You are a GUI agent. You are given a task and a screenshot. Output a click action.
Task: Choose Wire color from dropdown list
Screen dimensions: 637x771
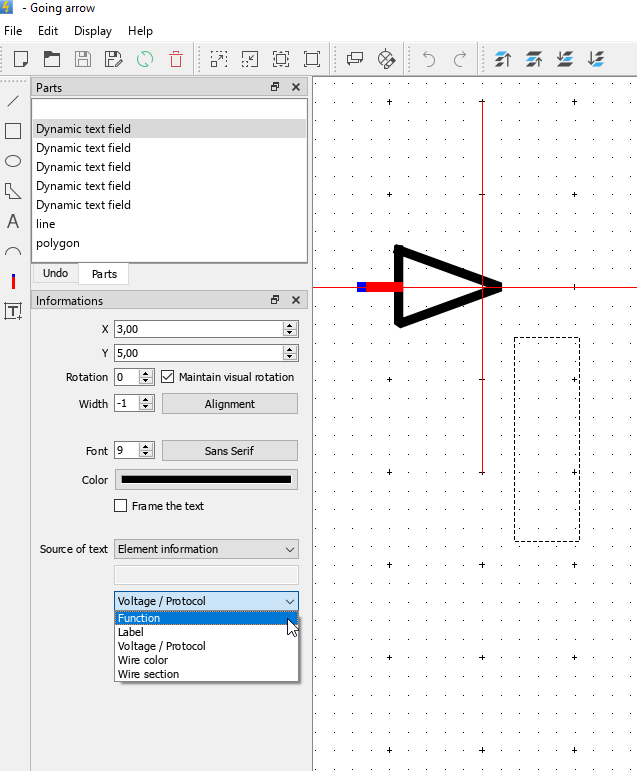143,660
